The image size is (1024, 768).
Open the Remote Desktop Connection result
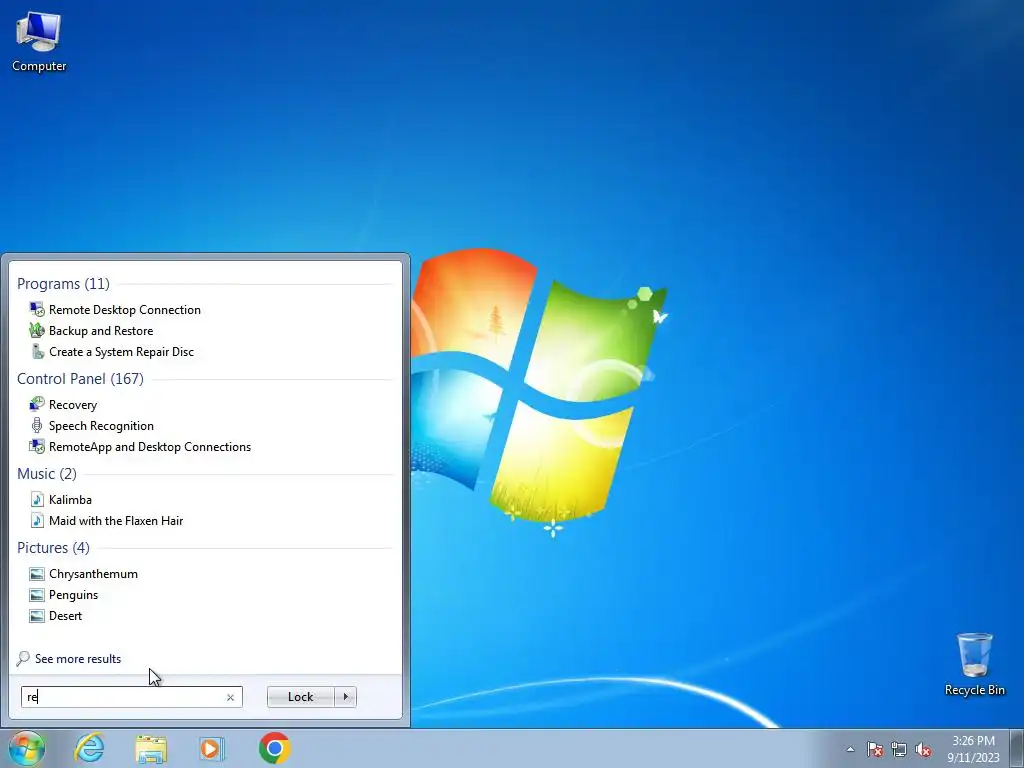coord(125,310)
